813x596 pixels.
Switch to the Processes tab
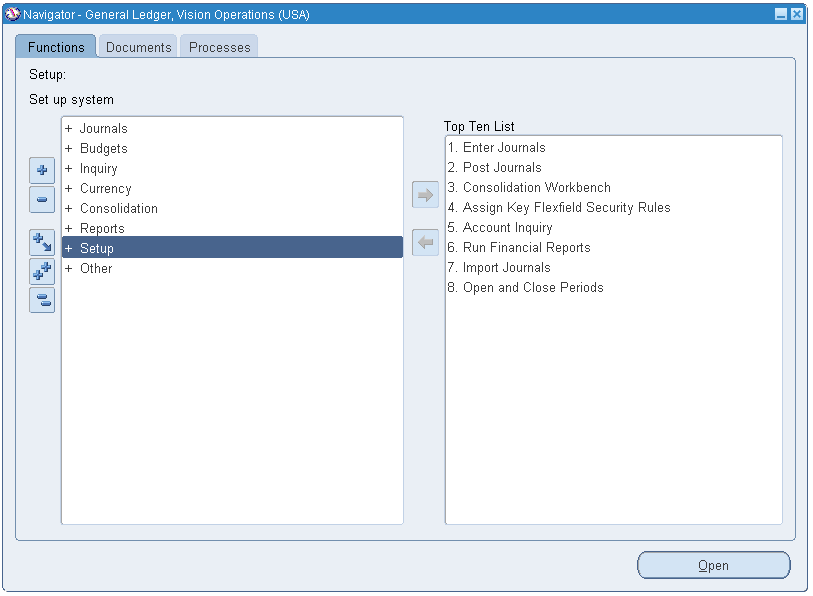[218, 46]
